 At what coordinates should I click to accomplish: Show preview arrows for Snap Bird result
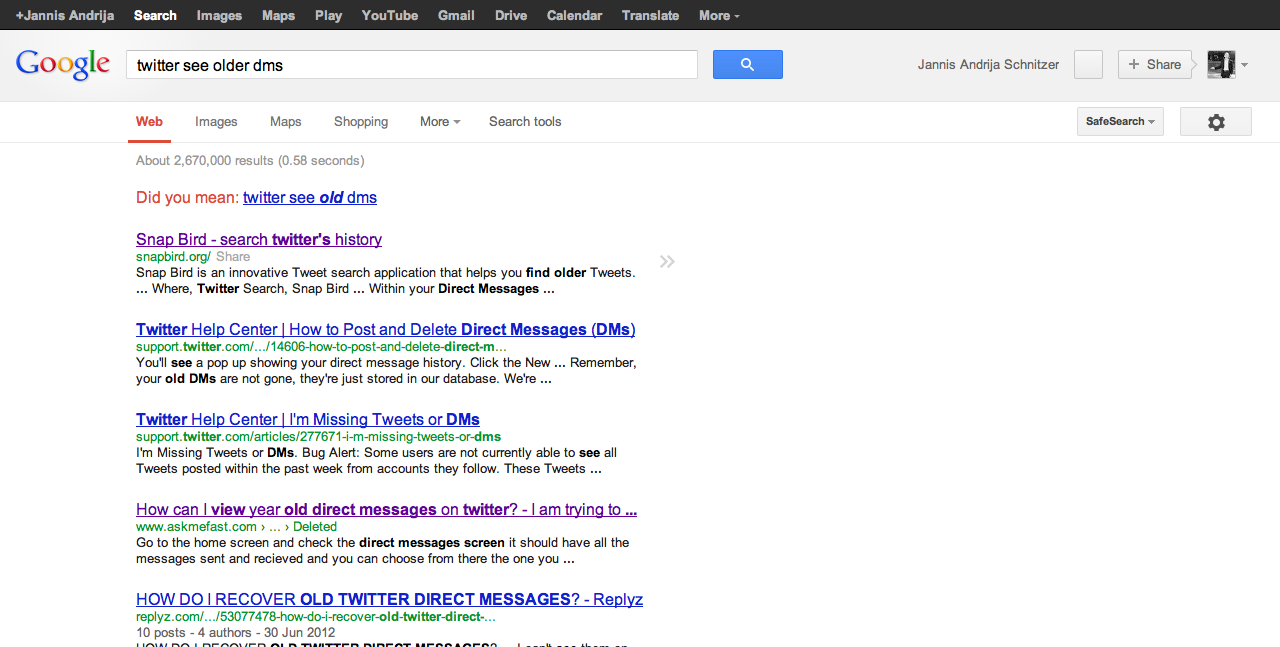pos(667,262)
